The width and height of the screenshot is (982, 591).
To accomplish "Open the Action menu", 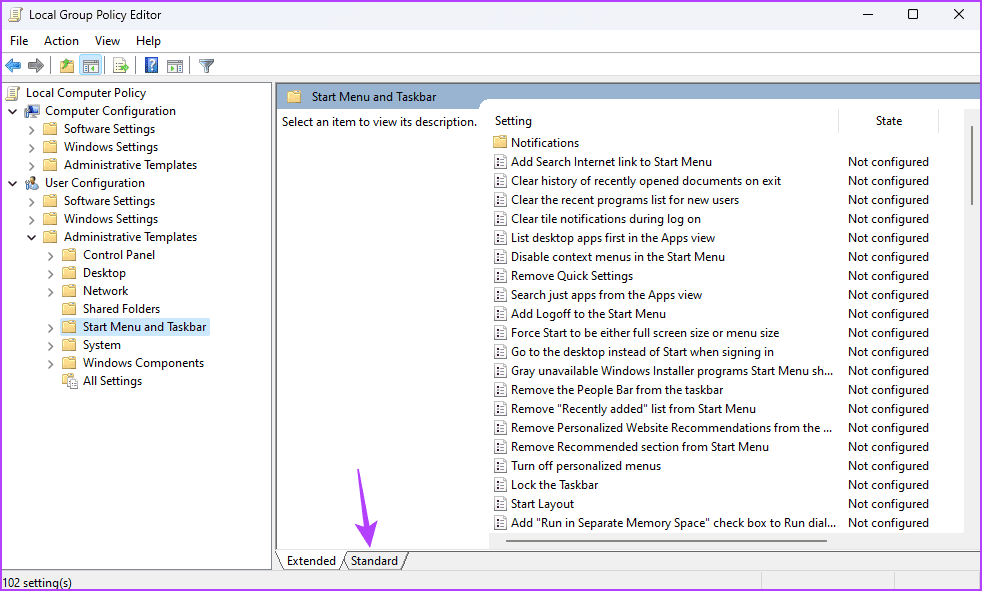I will [x=61, y=41].
